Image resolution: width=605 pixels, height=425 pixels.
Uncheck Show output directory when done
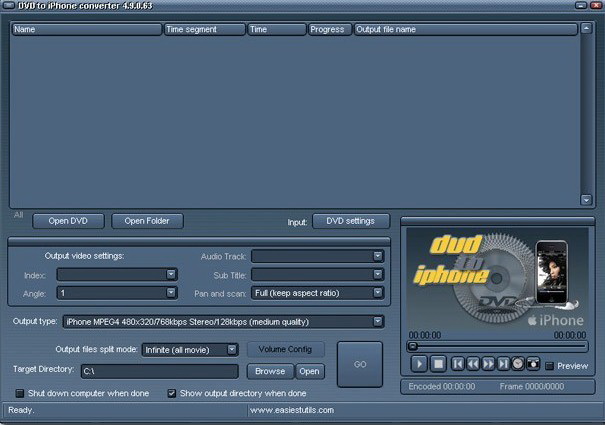tap(172, 393)
